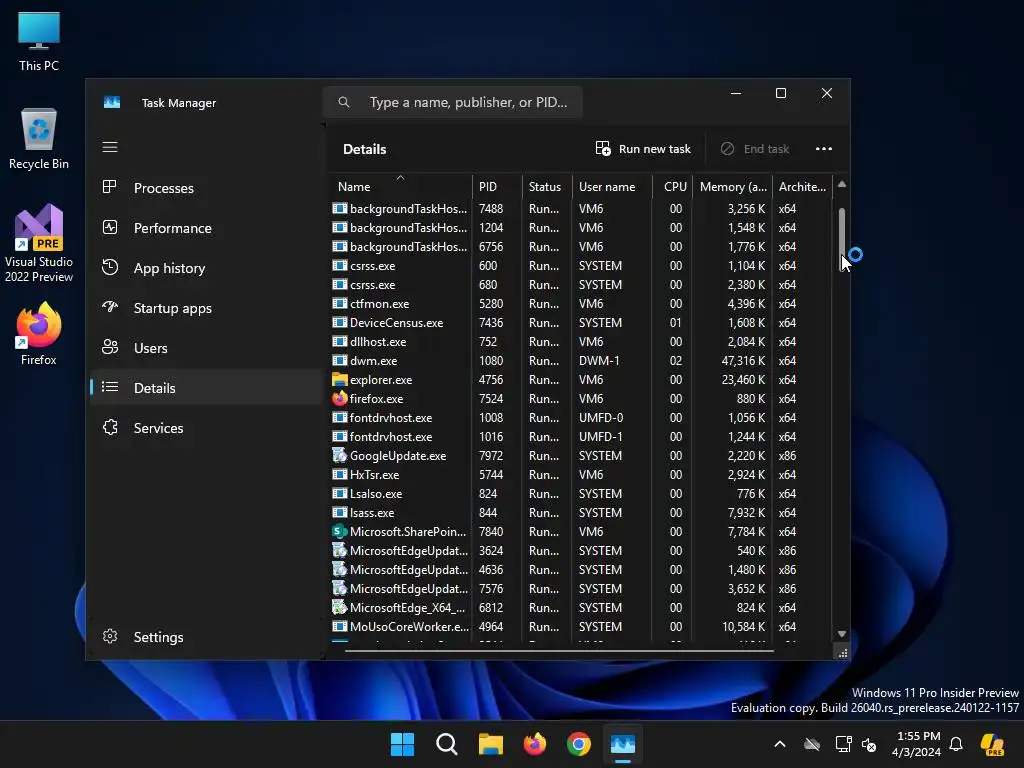The width and height of the screenshot is (1024, 768).
Task: Select the firefox.exe process icon
Action: (339, 398)
